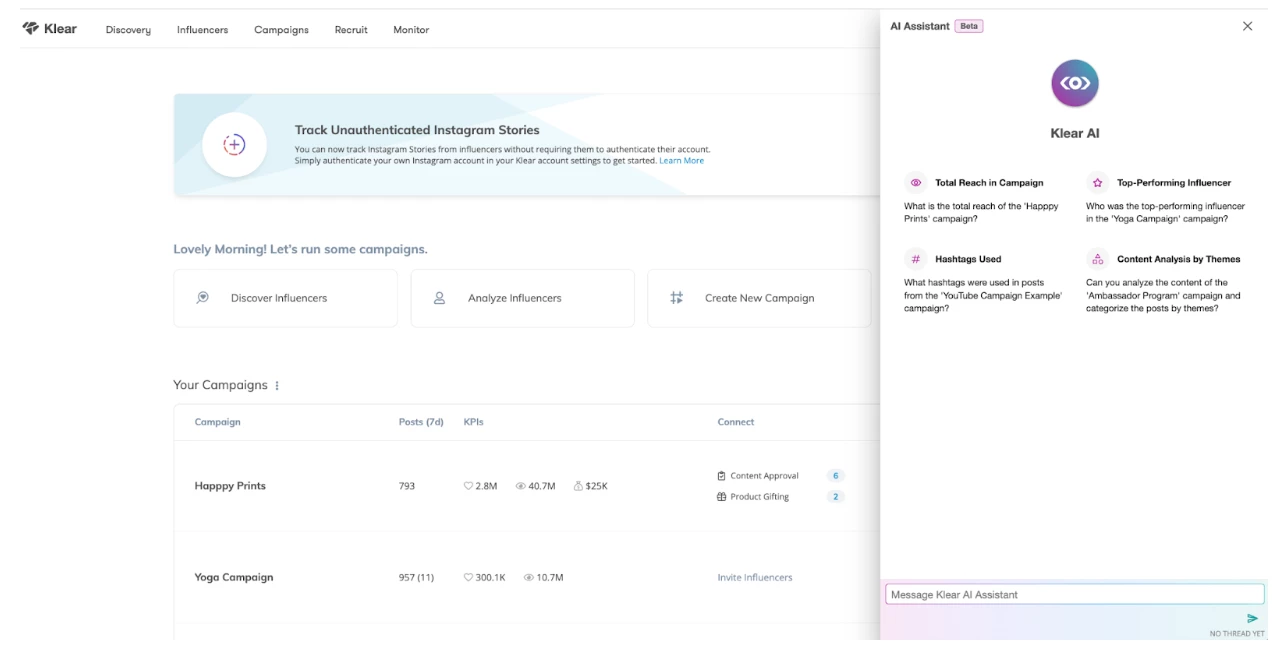1282x652 pixels.
Task: Click the 957 (11) posts value
Action: coord(416,577)
